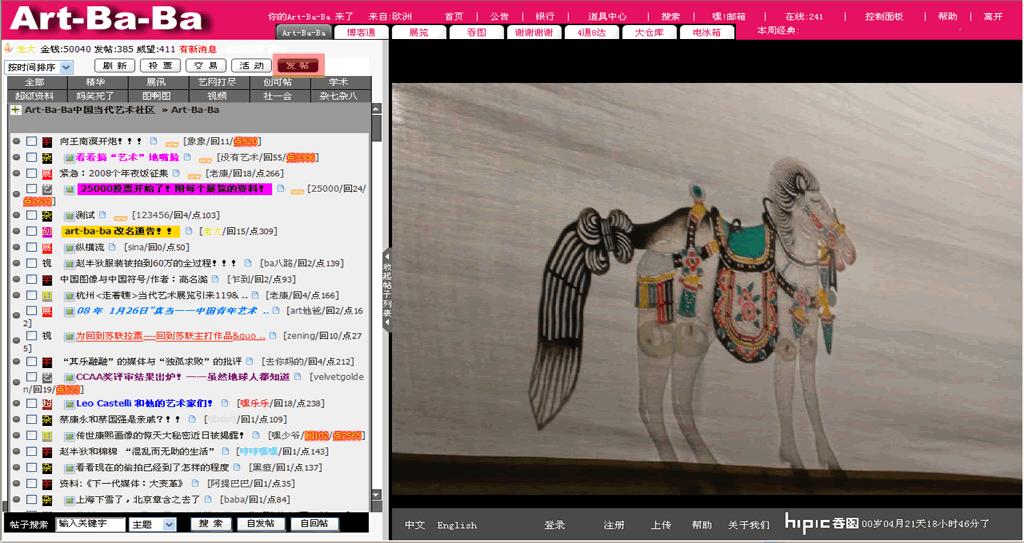Click the page icon after 赵半狄服装被拍到60万的全过程
1024x543 pixels.
point(248,263)
